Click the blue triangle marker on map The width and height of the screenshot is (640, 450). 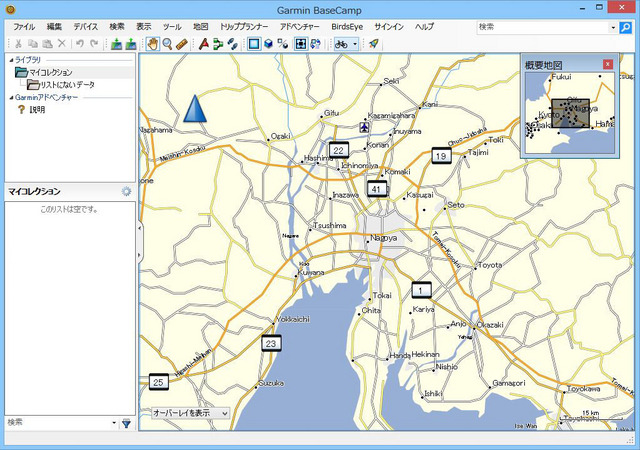[195, 109]
